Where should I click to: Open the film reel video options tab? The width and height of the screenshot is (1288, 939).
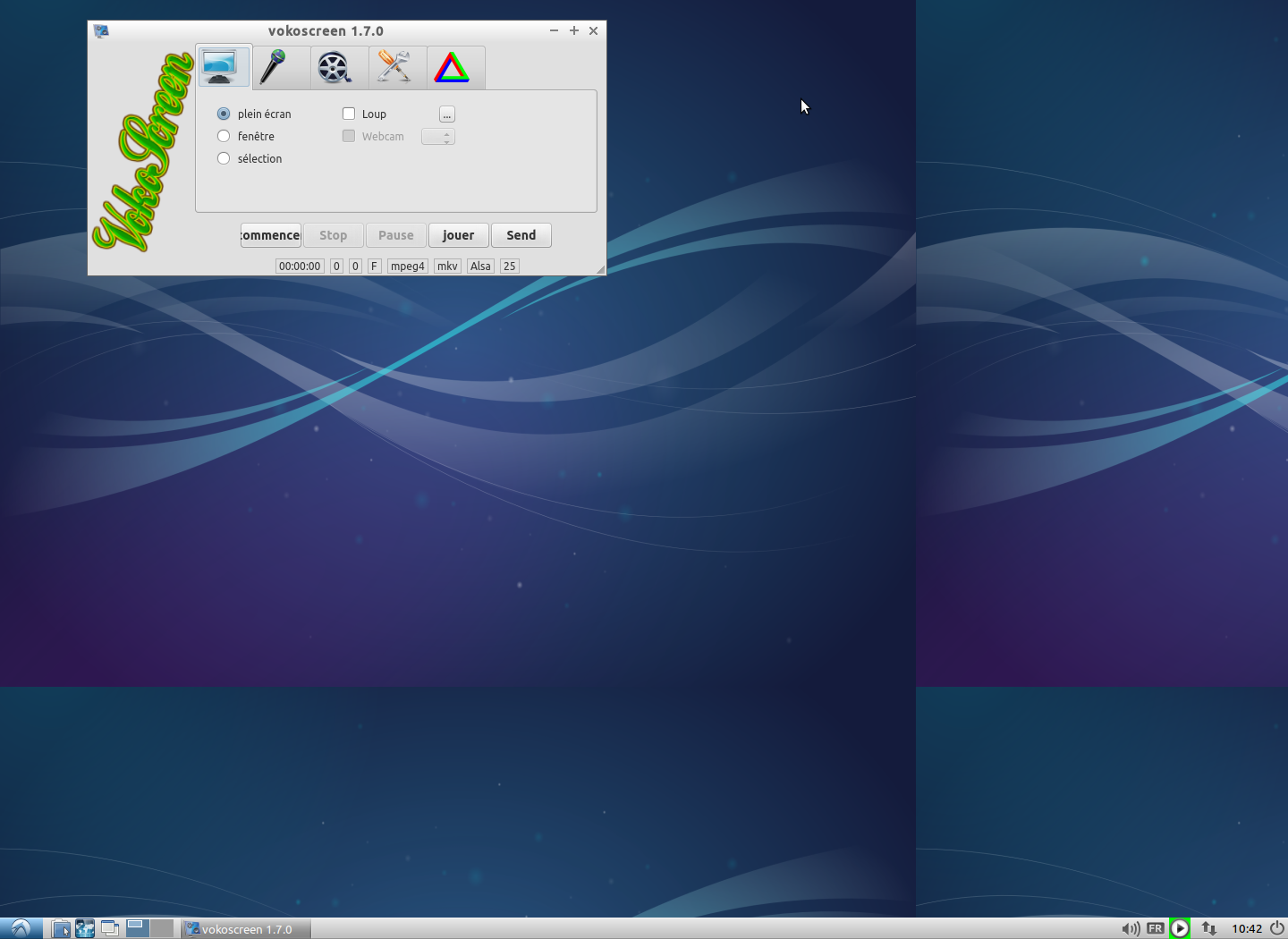[340, 67]
